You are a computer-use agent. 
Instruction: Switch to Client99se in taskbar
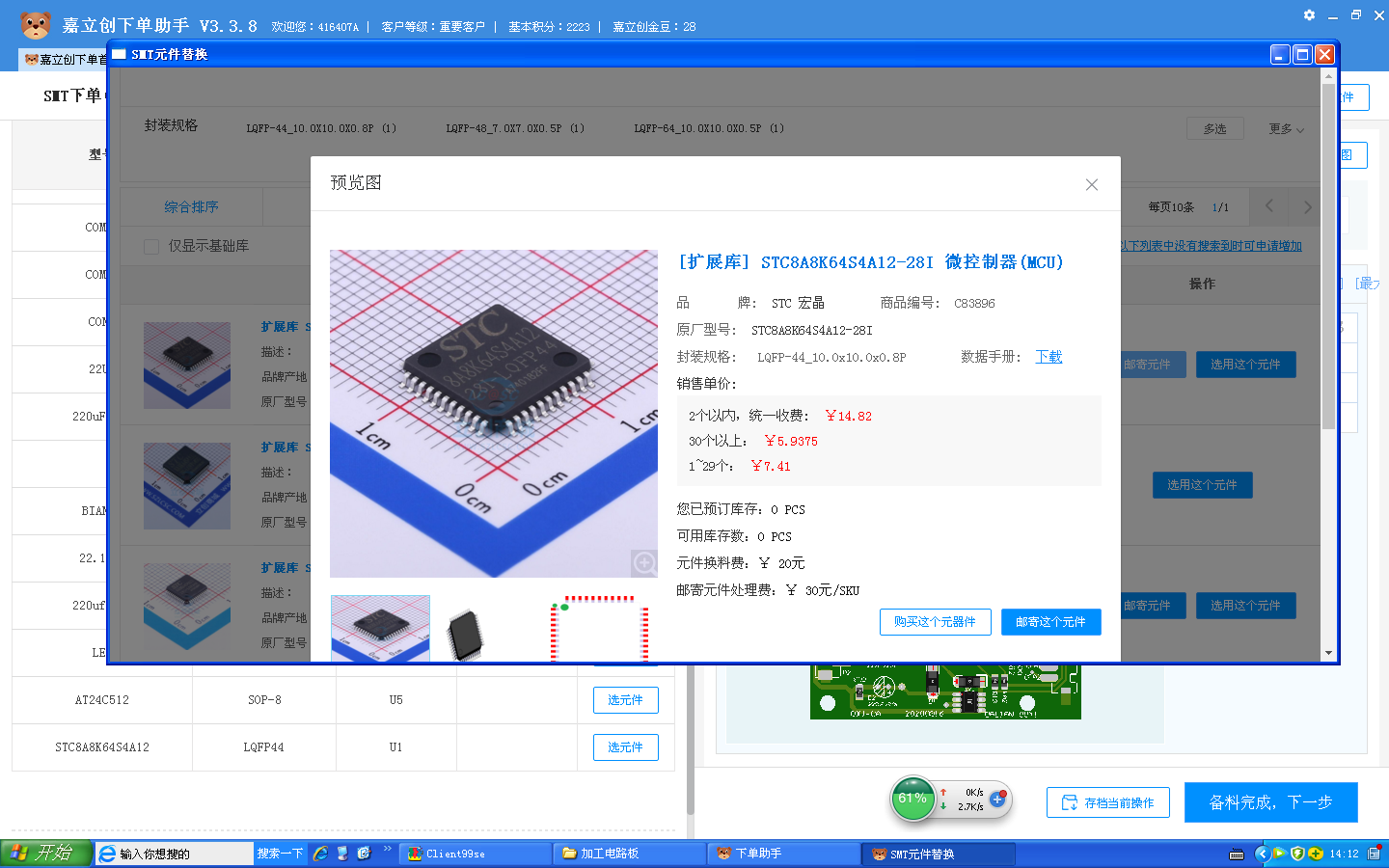(x=476, y=854)
